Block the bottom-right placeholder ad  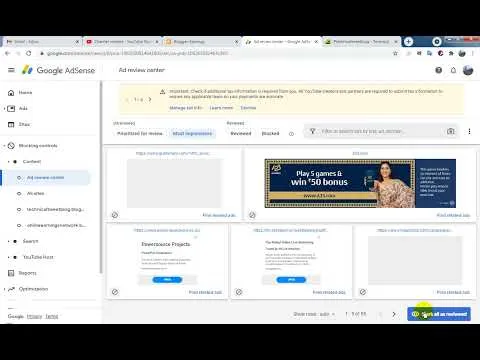363,292
